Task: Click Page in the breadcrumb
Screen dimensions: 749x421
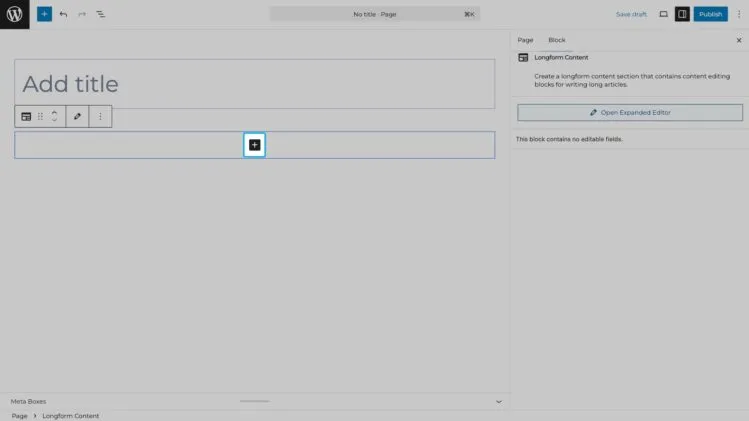Action: tap(20, 416)
